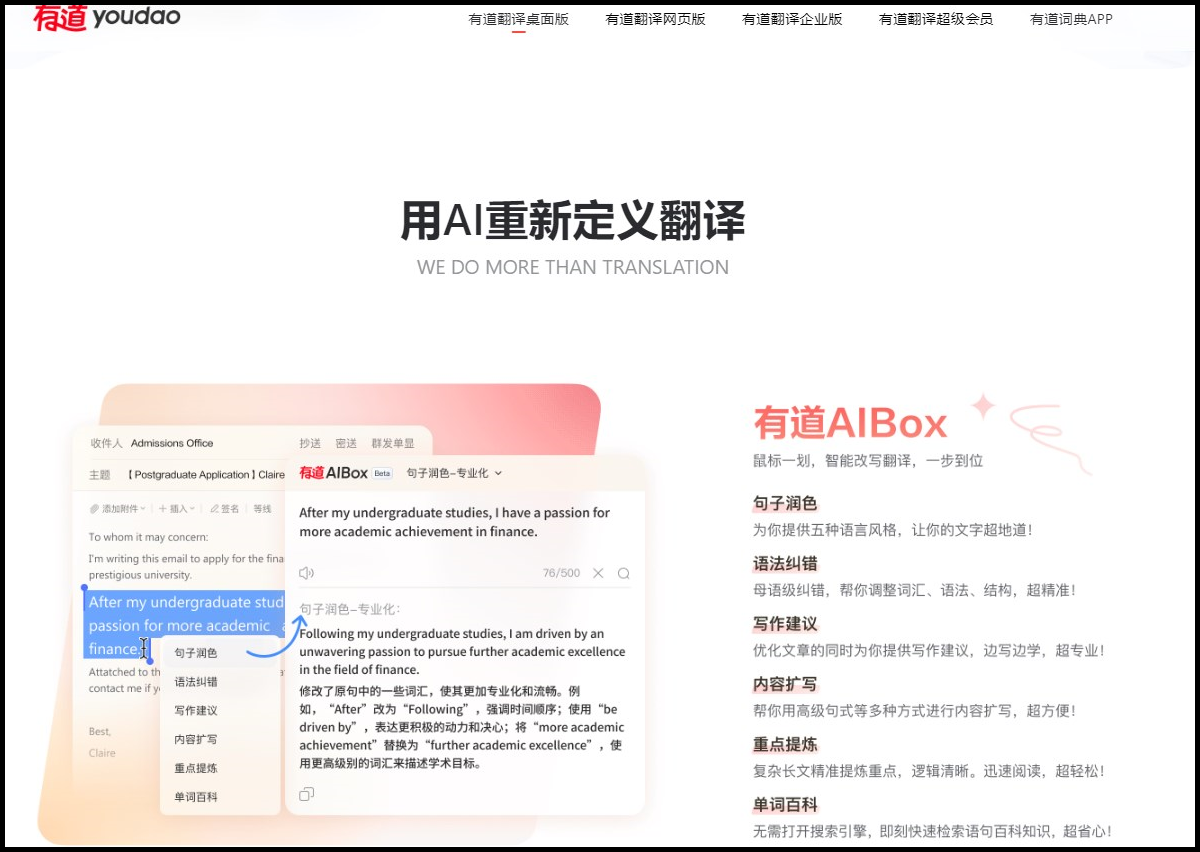
Task: Click the 密送 BCC link
Action: [346, 443]
